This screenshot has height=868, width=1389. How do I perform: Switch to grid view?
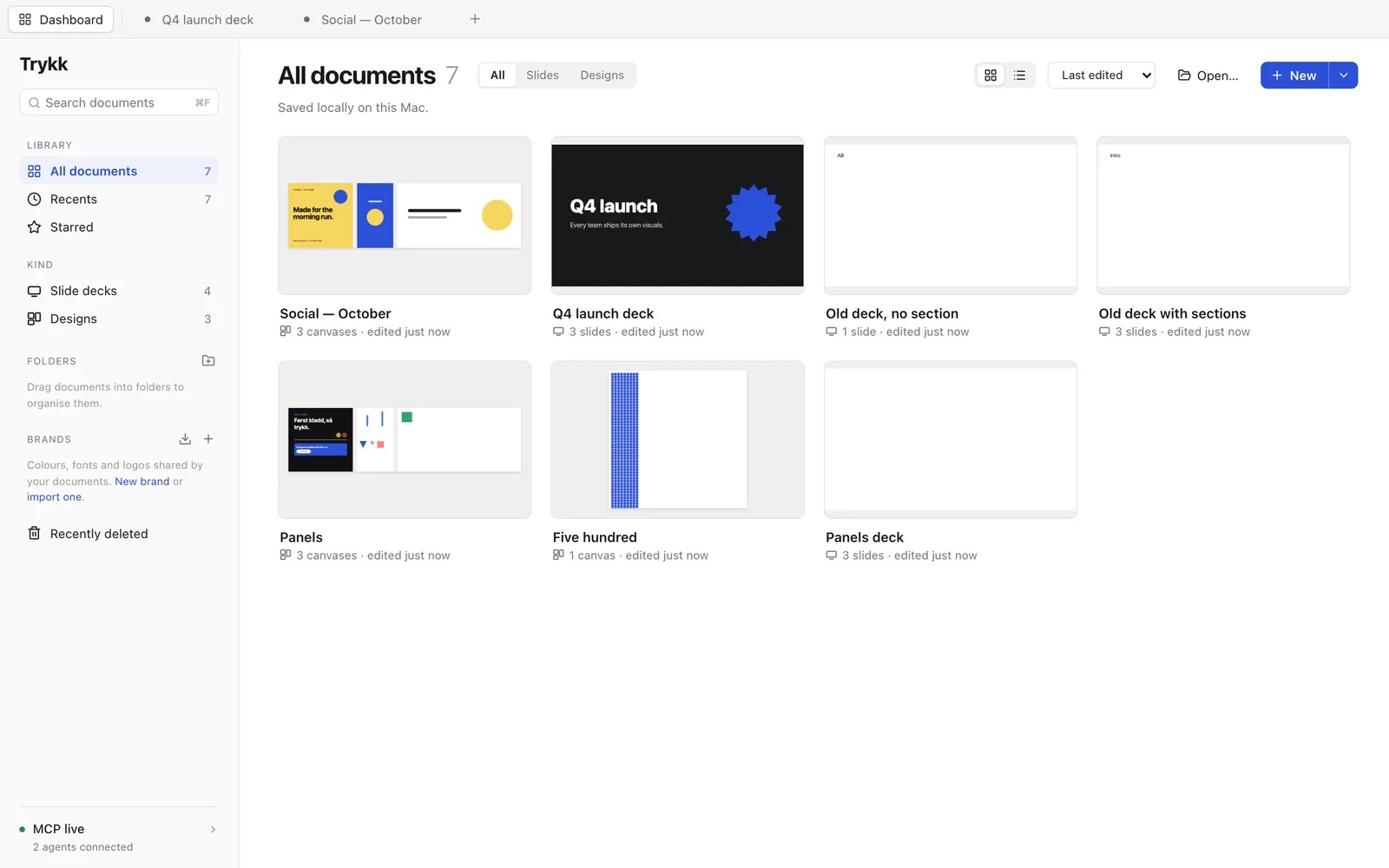pyautogui.click(x=991, y=76)
